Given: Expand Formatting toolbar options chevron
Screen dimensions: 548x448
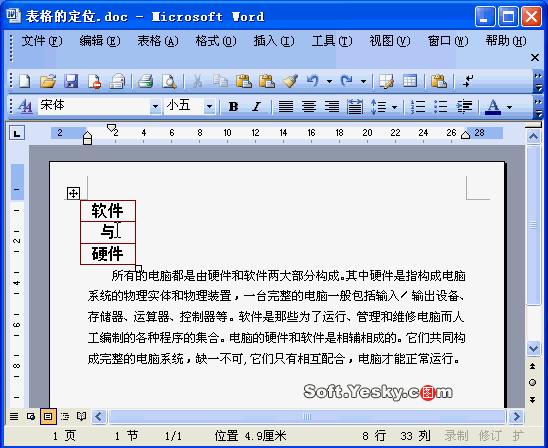Looking at the screenshot, I should pyautogui.click(x=538, y=107).
